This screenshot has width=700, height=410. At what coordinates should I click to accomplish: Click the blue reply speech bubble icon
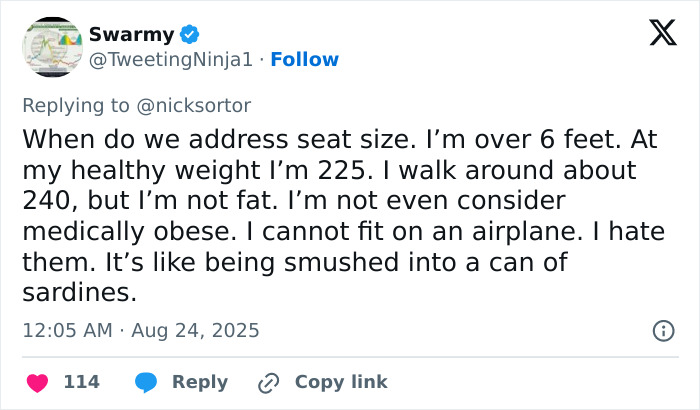[146, 382]
